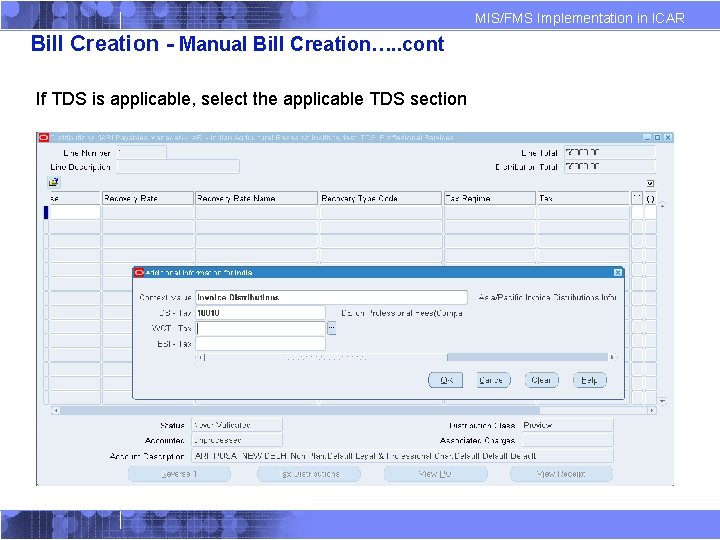720x540 pixels.
Task: Click the TDS Tax field containing 10010
Action: 260,313
